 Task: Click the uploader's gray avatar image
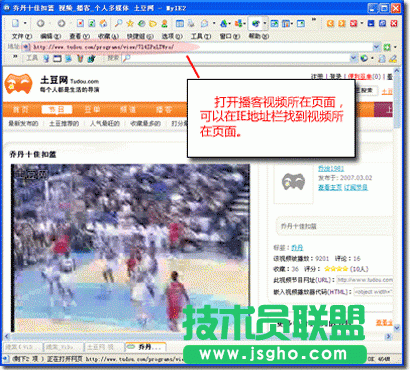(293, 182)
